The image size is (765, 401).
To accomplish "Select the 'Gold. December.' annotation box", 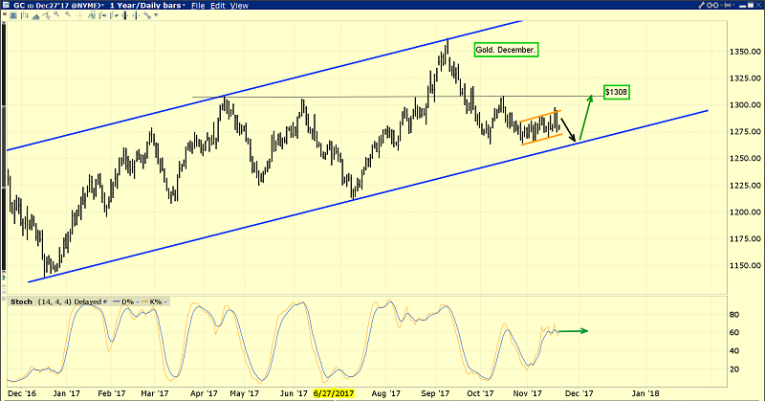I will pos(505,49).
